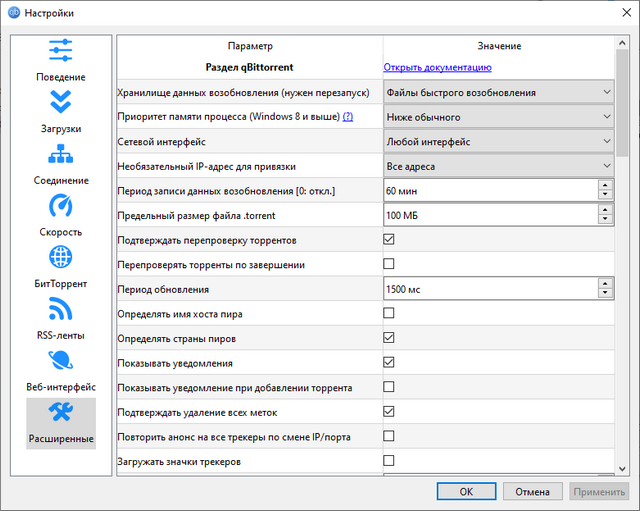The height and width of the screenshot is (511, 640).
Task: Select the Расширенные tools icon
Action: (61, 413)
